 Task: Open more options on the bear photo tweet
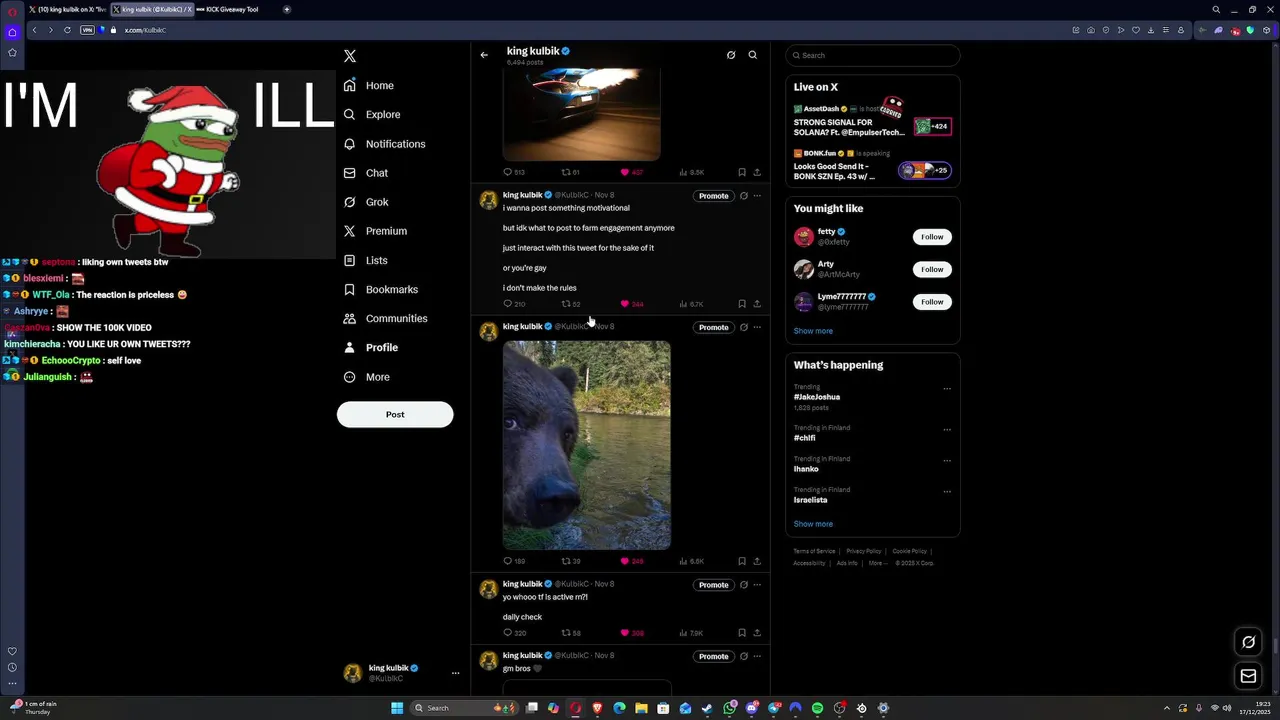click(757, 327)
